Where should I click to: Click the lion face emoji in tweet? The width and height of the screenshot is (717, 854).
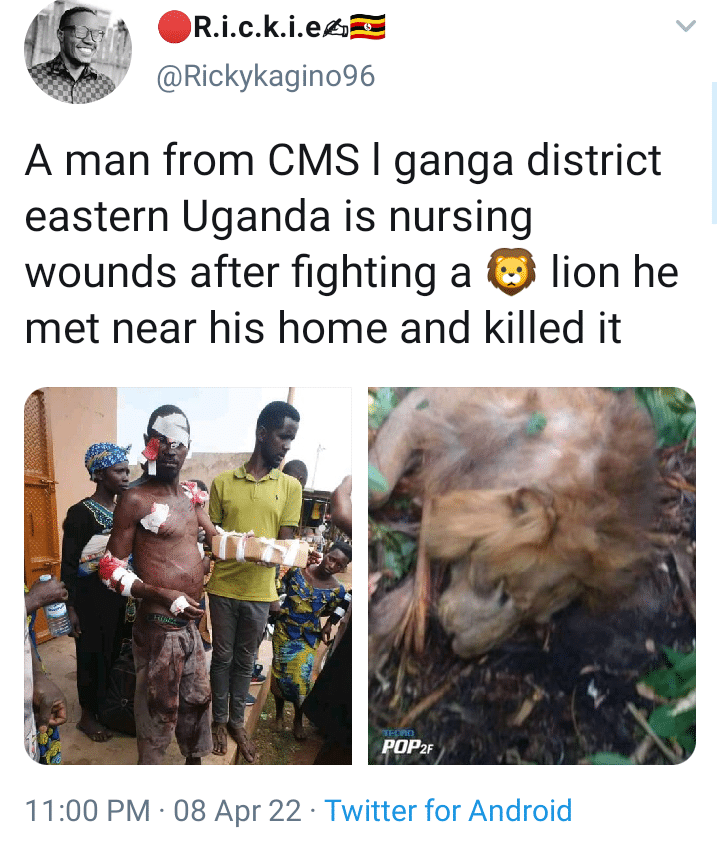(x=511, y=272)
